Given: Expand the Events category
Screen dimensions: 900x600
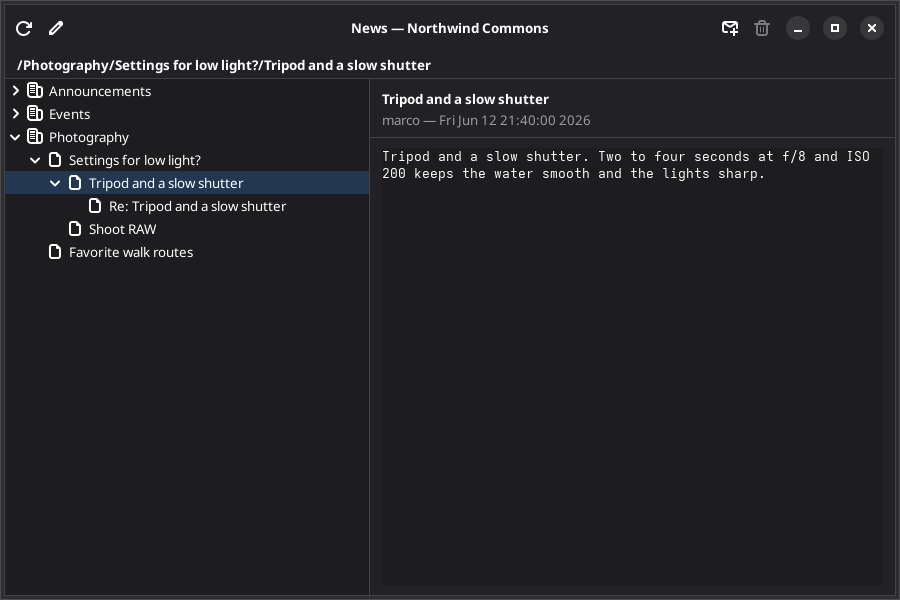Looking at the screenshot, I should point(15,114).
